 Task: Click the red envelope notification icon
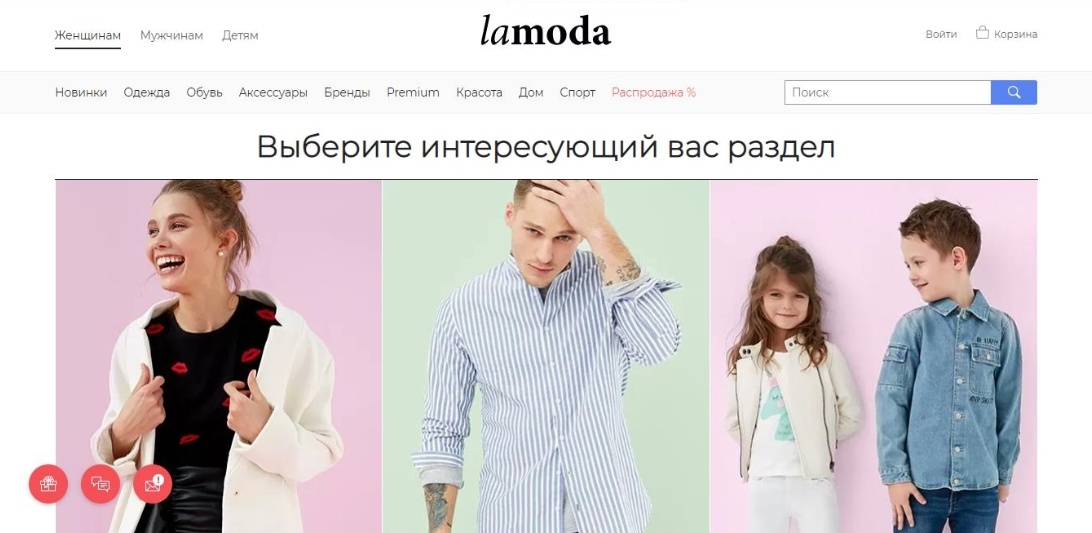coord(153,484)
